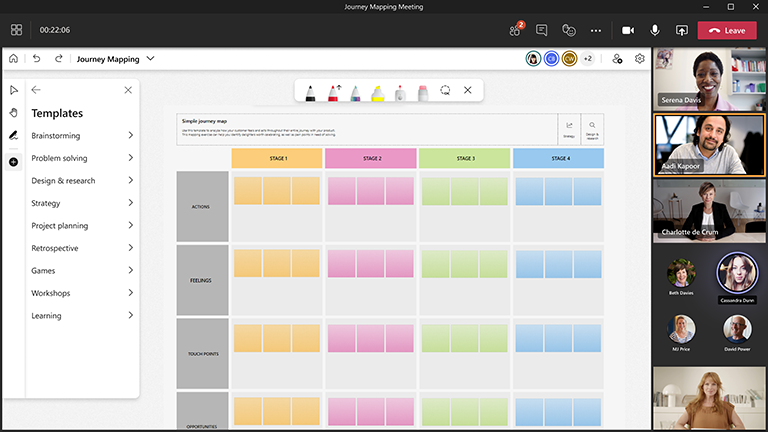
Task: Open the whiteboard settings gear
Action: [640, 59]
